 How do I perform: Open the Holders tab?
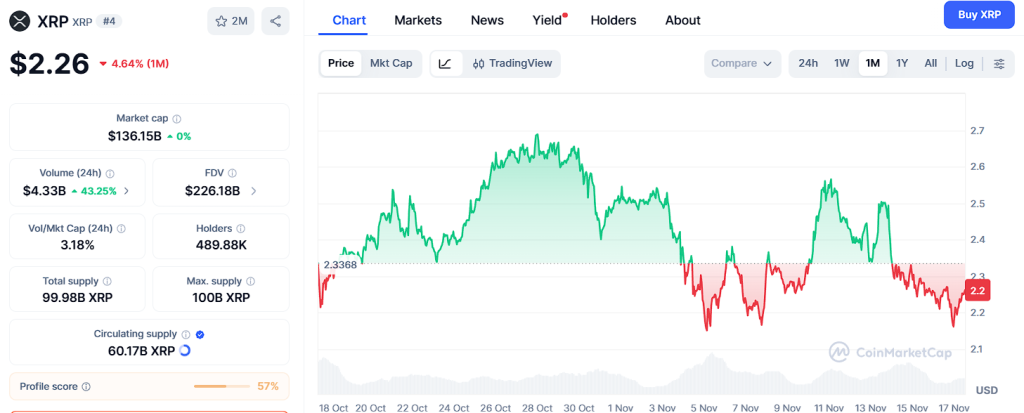613,20
